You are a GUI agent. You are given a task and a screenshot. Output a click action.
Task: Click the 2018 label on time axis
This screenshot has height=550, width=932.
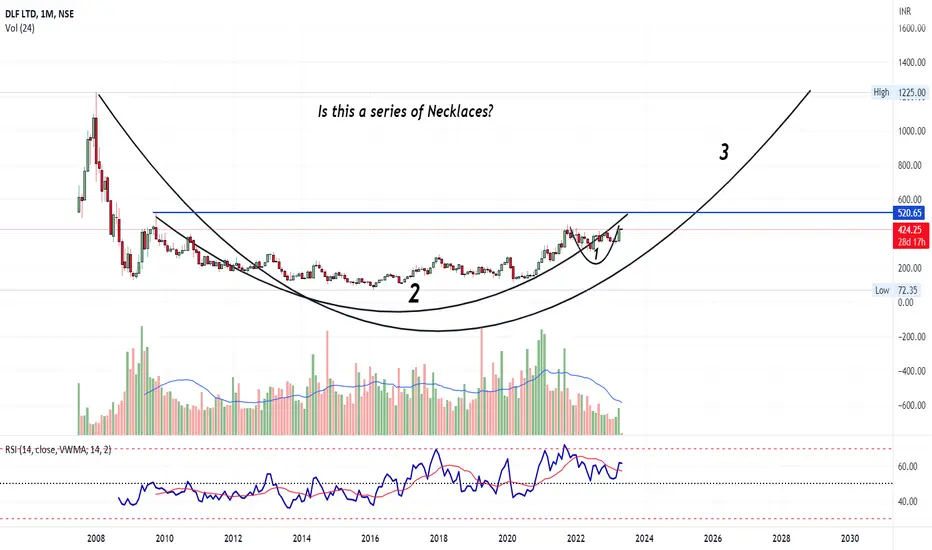click(439, 539)
